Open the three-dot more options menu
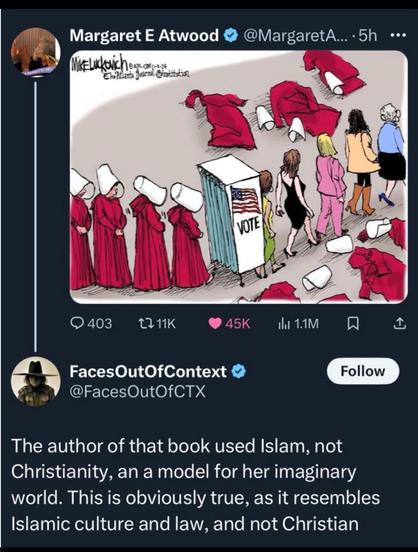418x552 pixels. 399,35
